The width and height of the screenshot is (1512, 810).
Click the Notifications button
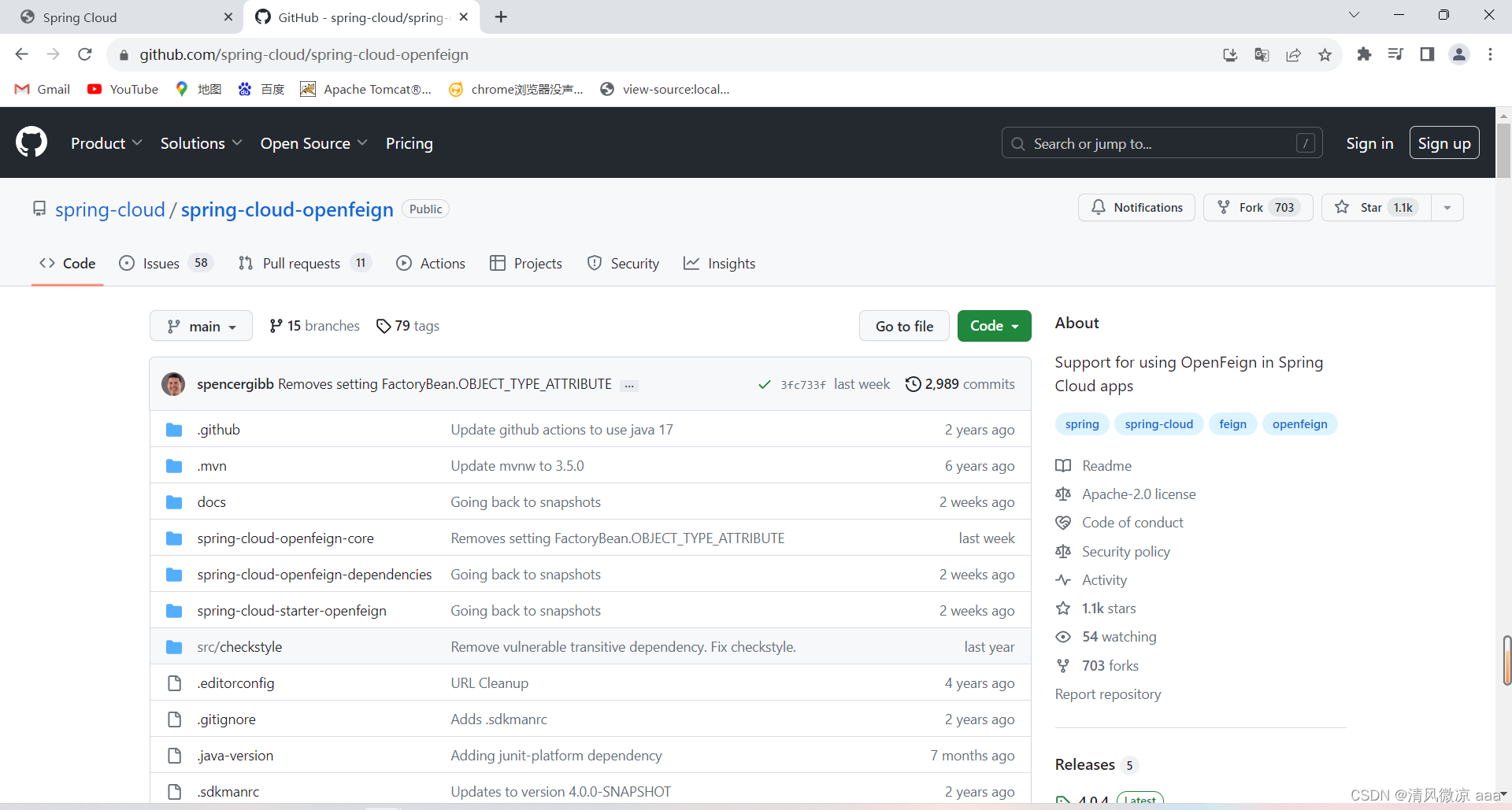[x=1136, y=208]
